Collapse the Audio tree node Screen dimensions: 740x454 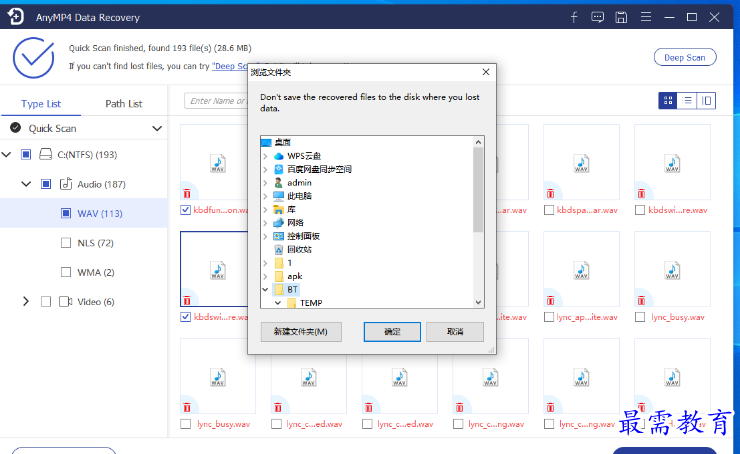(x=26, y=184)
